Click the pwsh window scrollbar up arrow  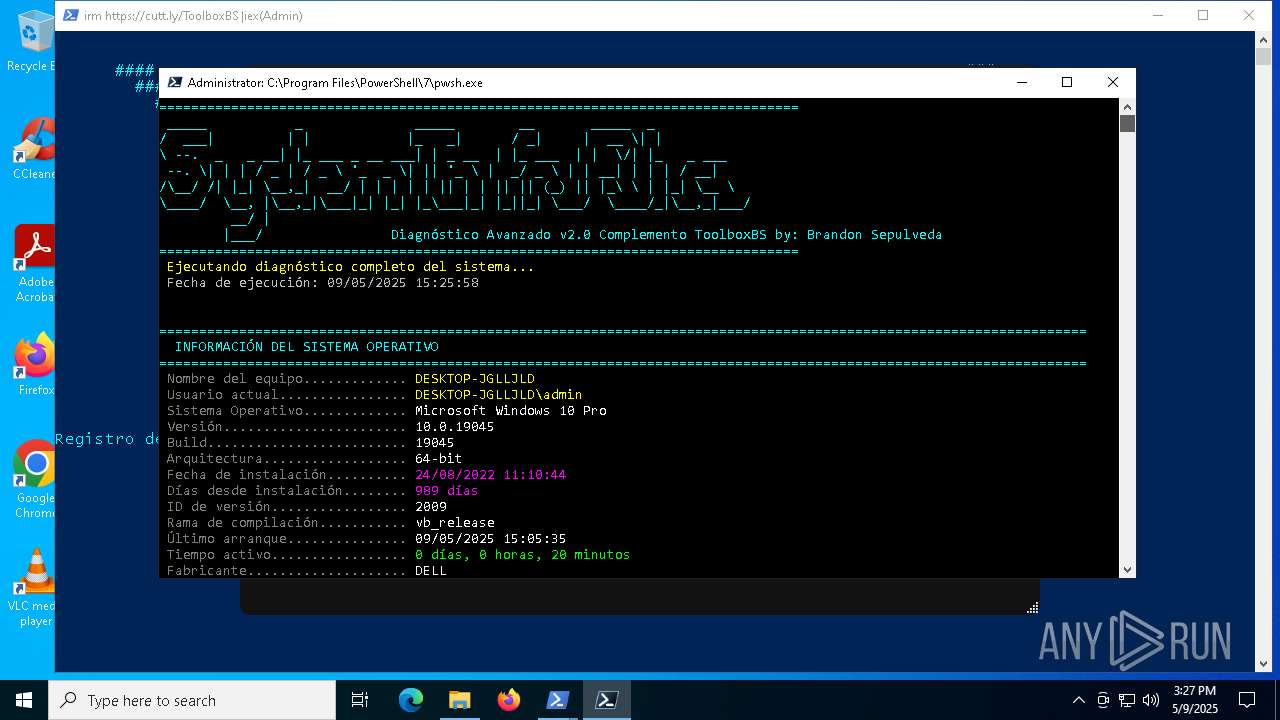coord(1127,106)
